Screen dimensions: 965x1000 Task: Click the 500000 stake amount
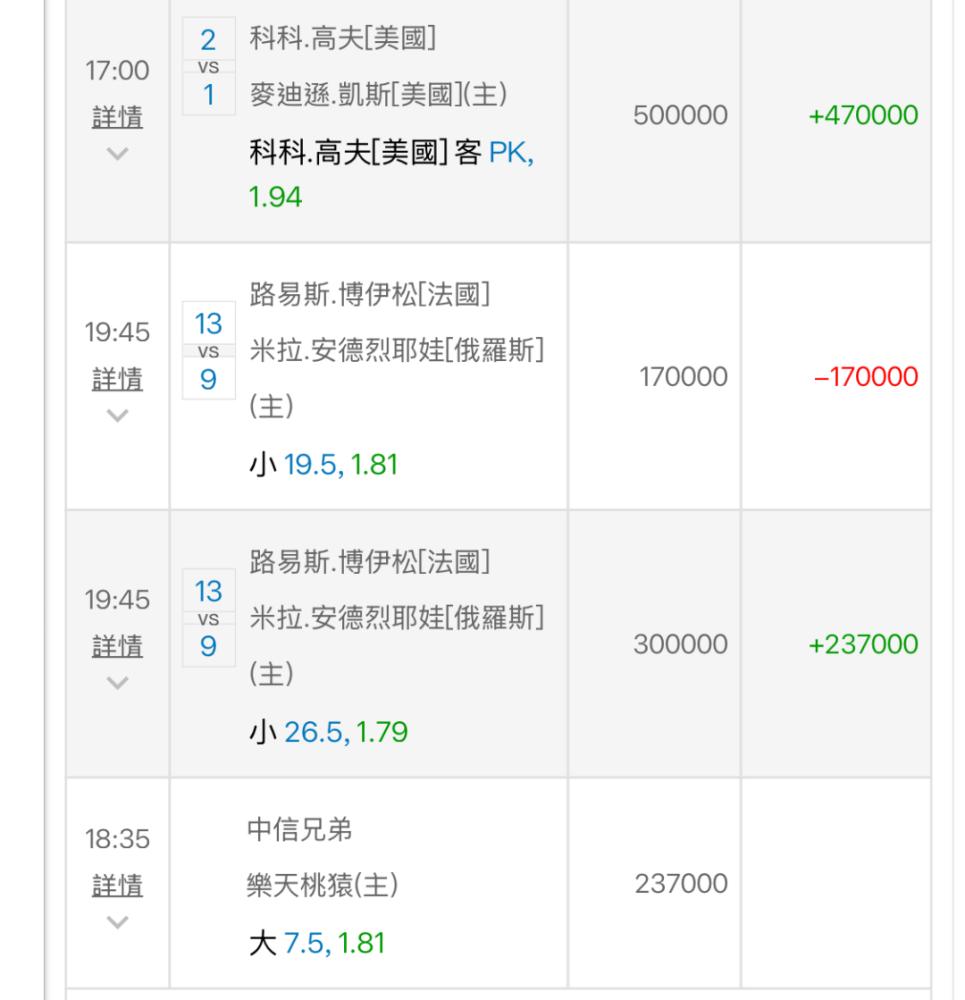pyautogui.click(x=680, y=115)
